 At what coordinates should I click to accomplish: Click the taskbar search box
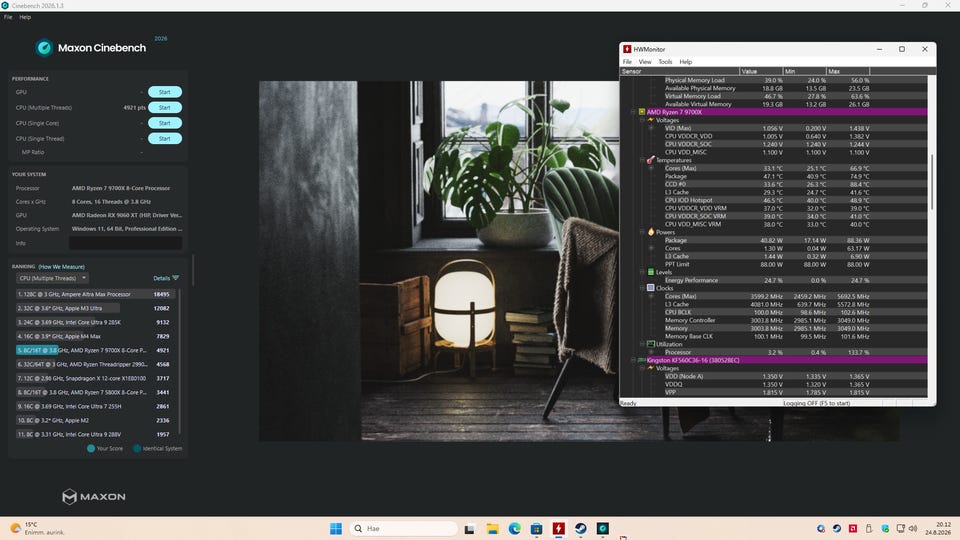[x=403, y=528]
